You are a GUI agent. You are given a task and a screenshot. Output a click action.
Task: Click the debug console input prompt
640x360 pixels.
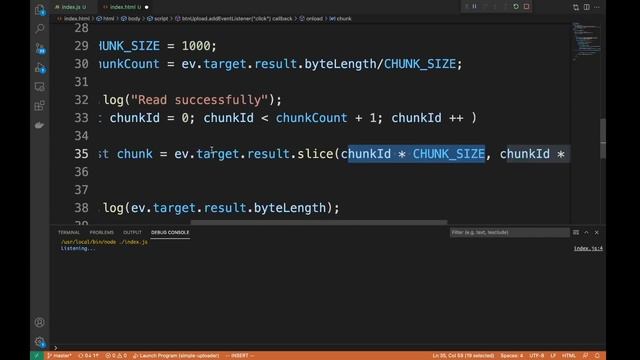click(327, 348)
